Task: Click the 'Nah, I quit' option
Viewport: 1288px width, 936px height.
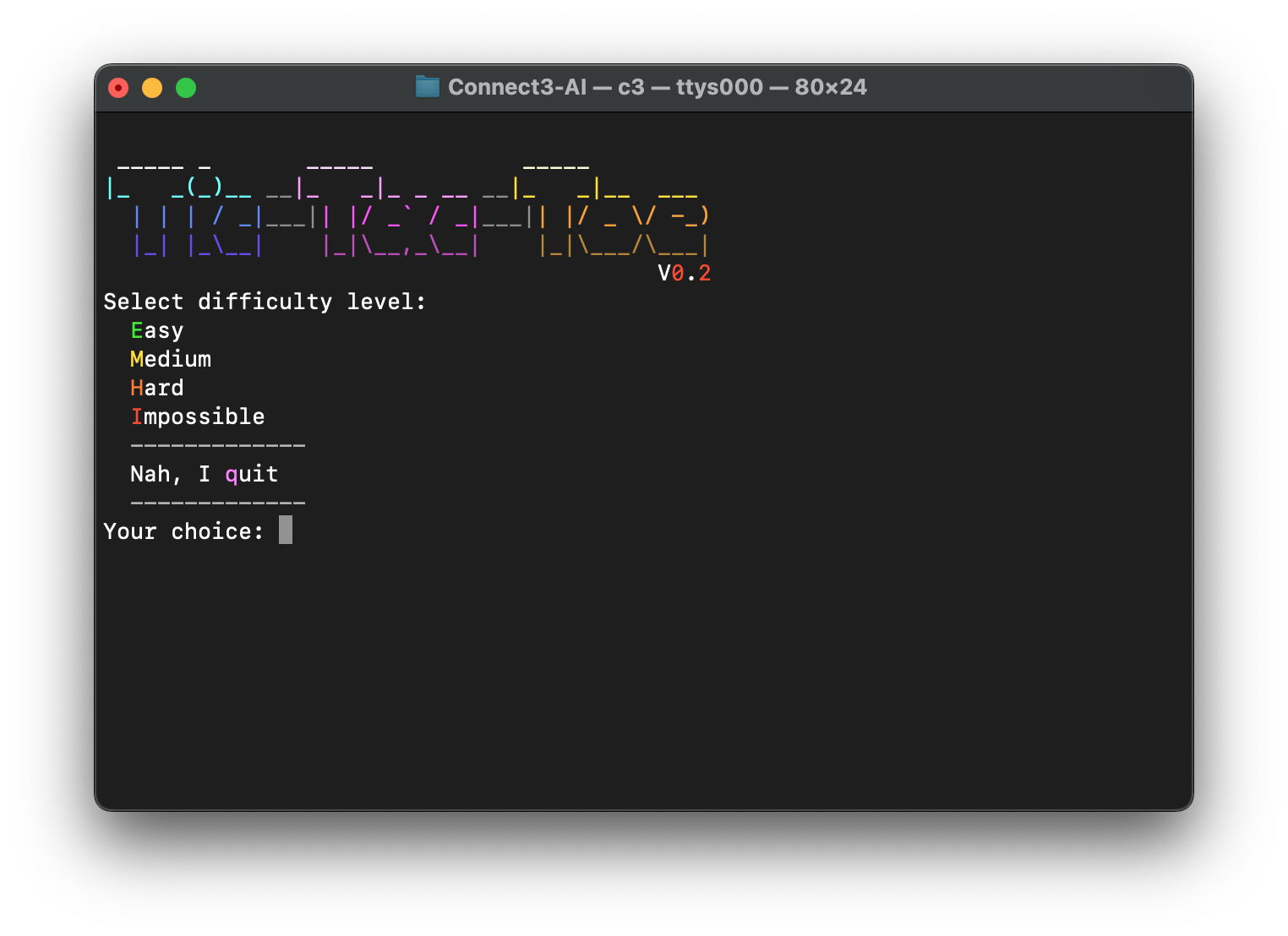Action: [x=205, y=474]
